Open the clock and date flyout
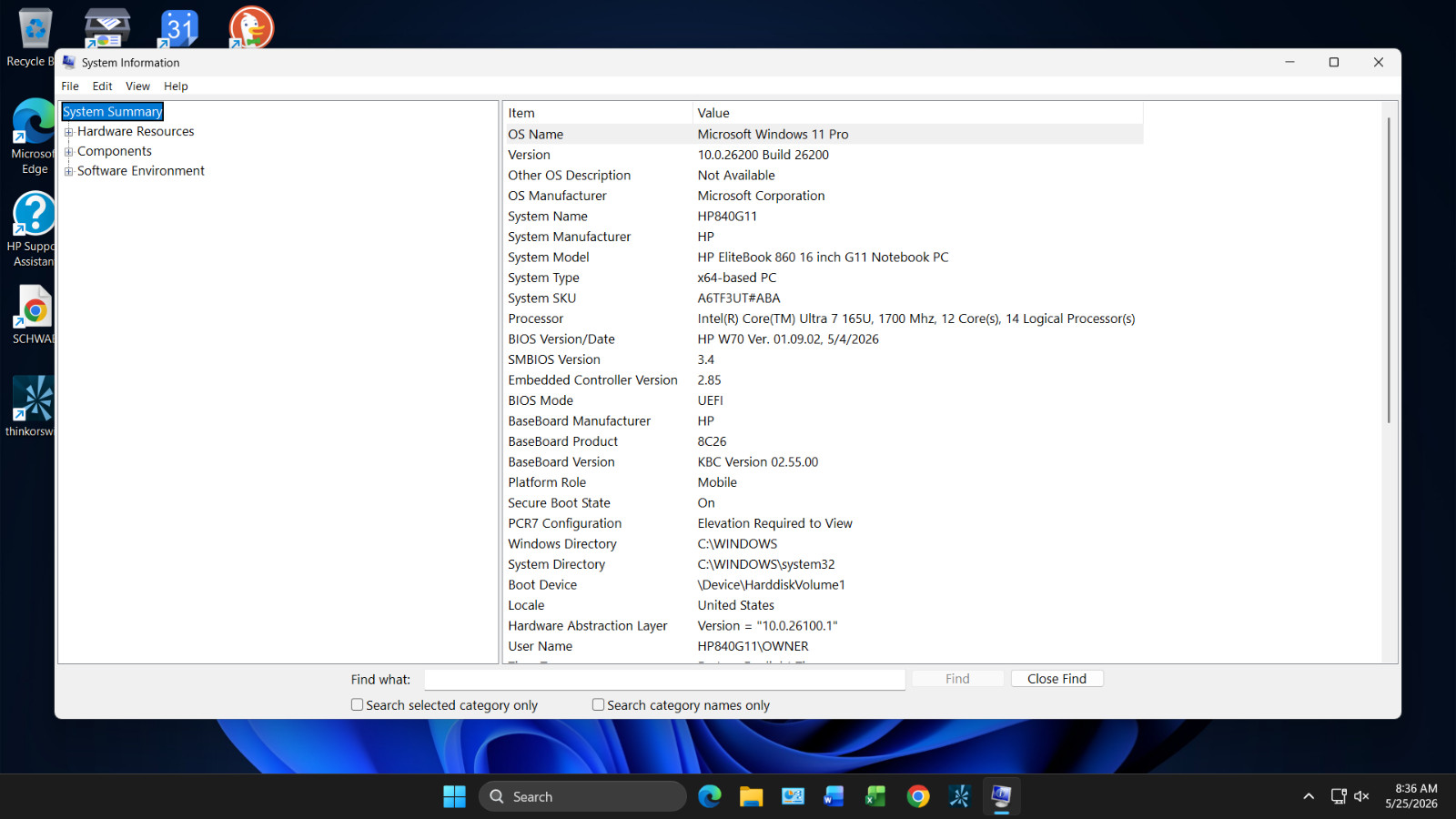 click(1411, 796)
